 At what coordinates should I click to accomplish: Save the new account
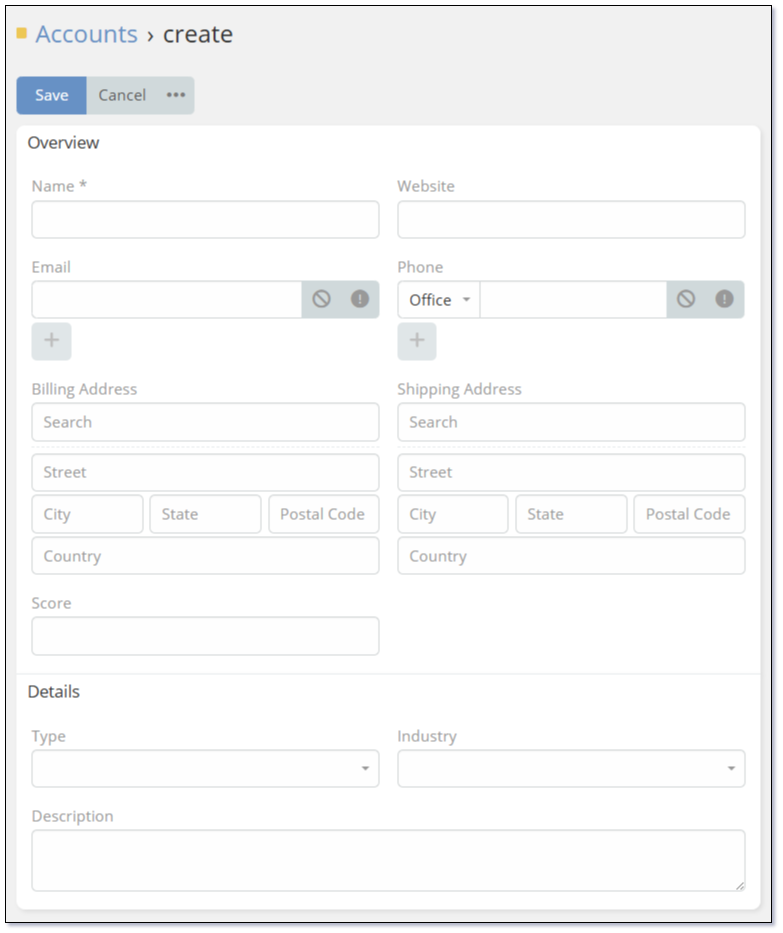pyautogui.click(x=52, y=95)
